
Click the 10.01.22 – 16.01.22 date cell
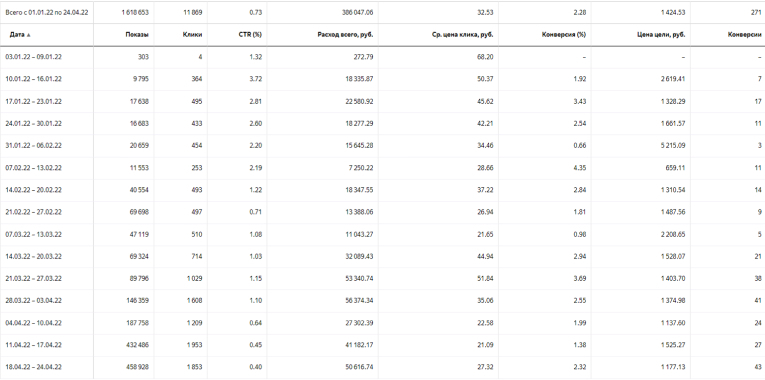34,79
